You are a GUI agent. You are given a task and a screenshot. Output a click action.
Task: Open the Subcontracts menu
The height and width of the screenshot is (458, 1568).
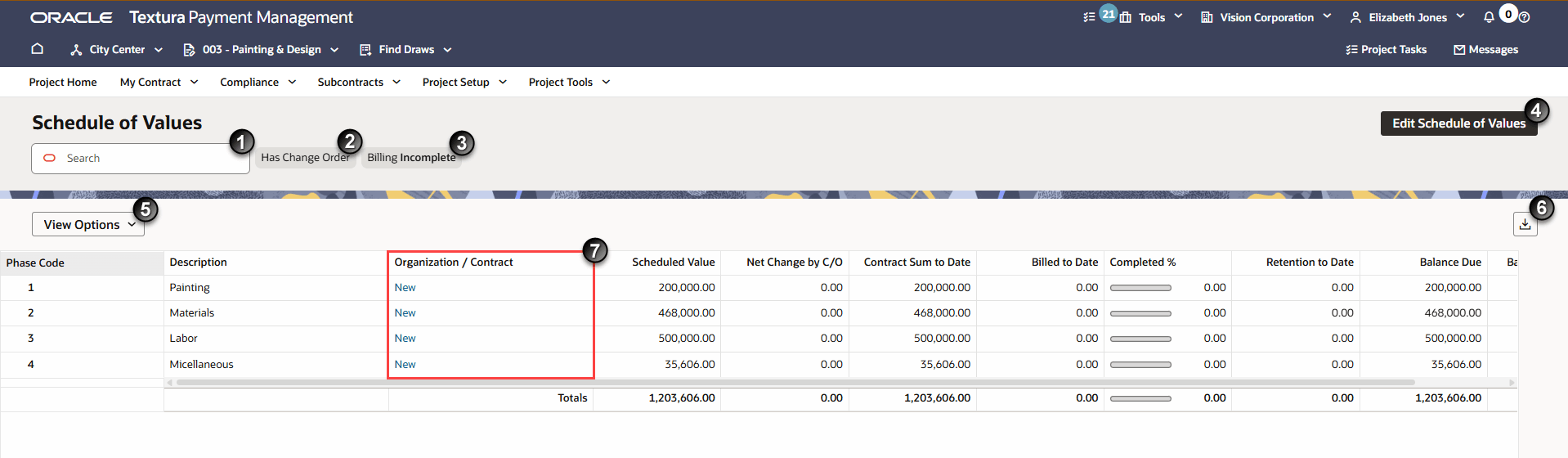(359, 82)
